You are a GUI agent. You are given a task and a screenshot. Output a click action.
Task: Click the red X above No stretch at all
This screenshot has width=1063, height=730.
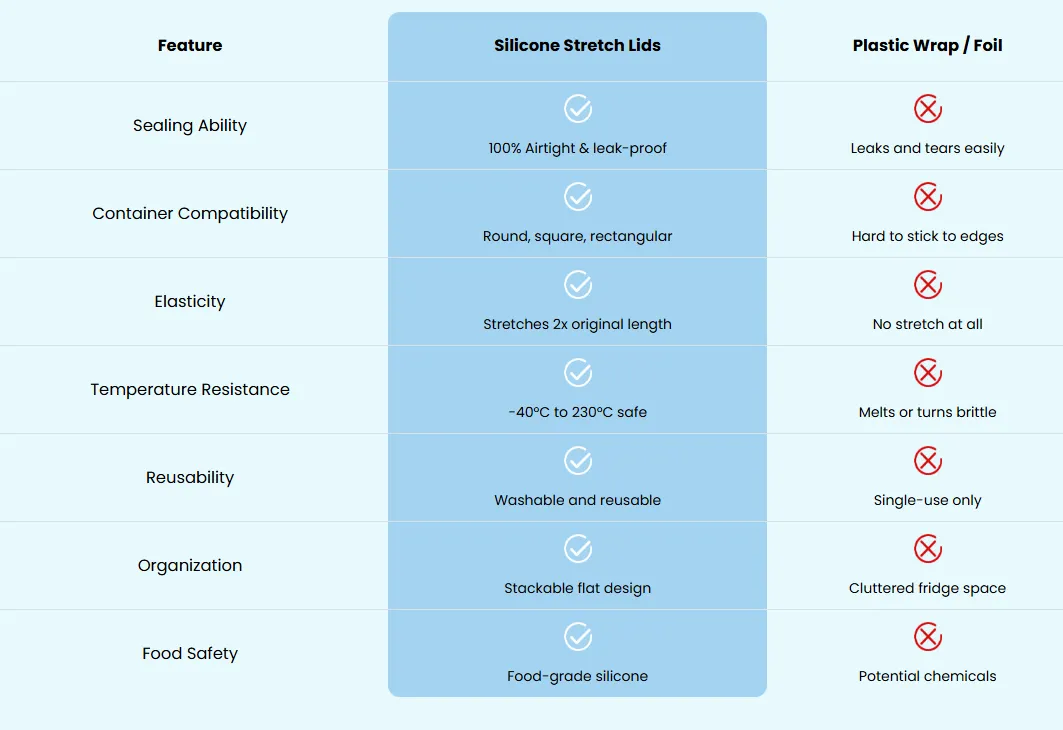pyautogui.click(x=927, y=285)
